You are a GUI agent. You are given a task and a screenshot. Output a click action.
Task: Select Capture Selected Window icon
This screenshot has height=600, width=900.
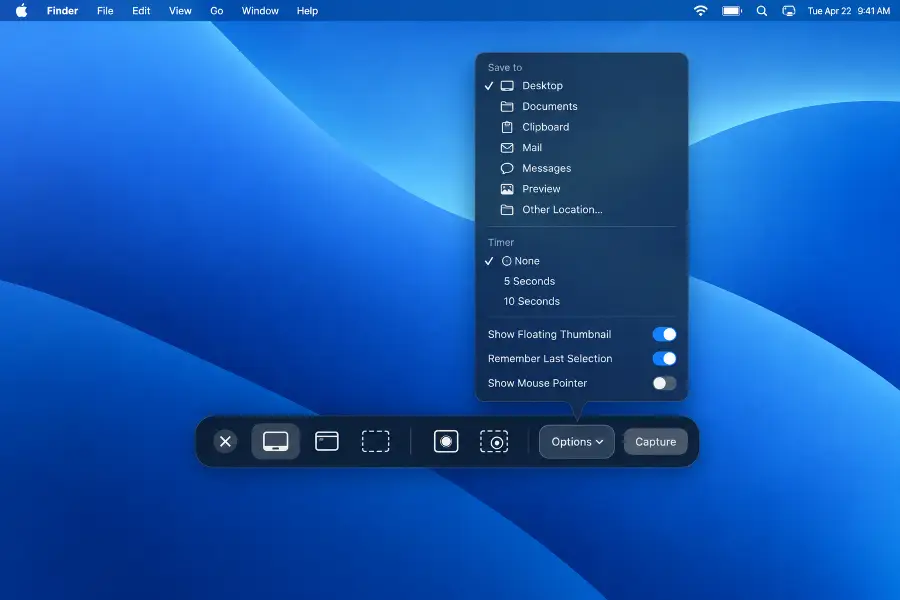327,442
